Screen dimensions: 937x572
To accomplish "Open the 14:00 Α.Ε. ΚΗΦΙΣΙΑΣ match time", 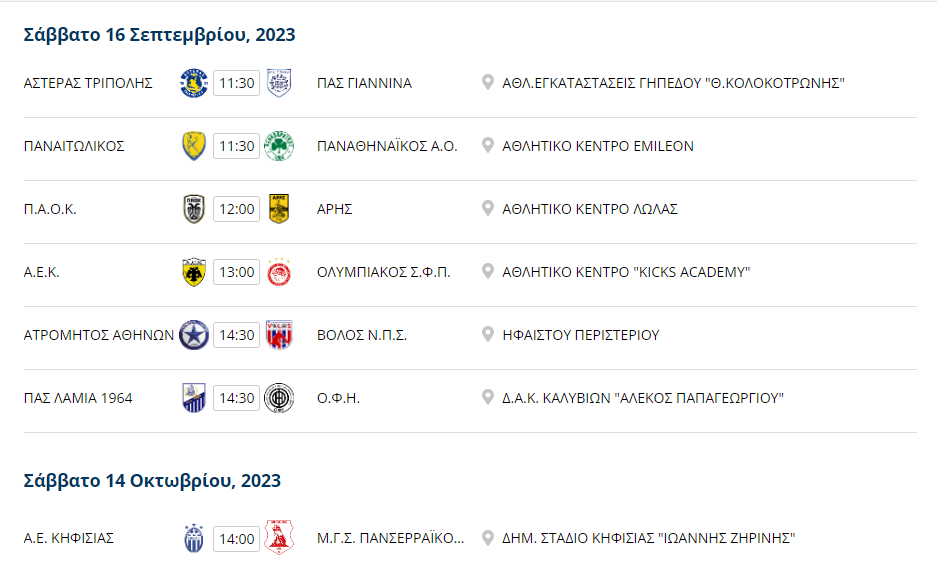I will pyautogui.click(x=237, y=539).
